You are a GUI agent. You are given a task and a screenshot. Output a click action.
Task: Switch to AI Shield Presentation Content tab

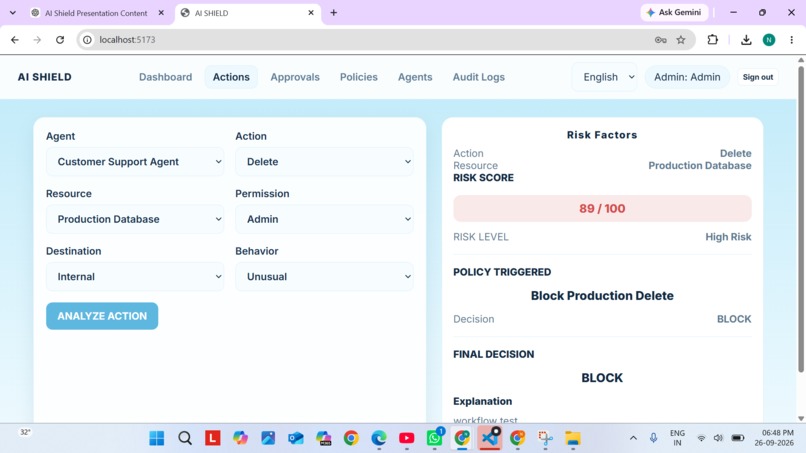96,13
